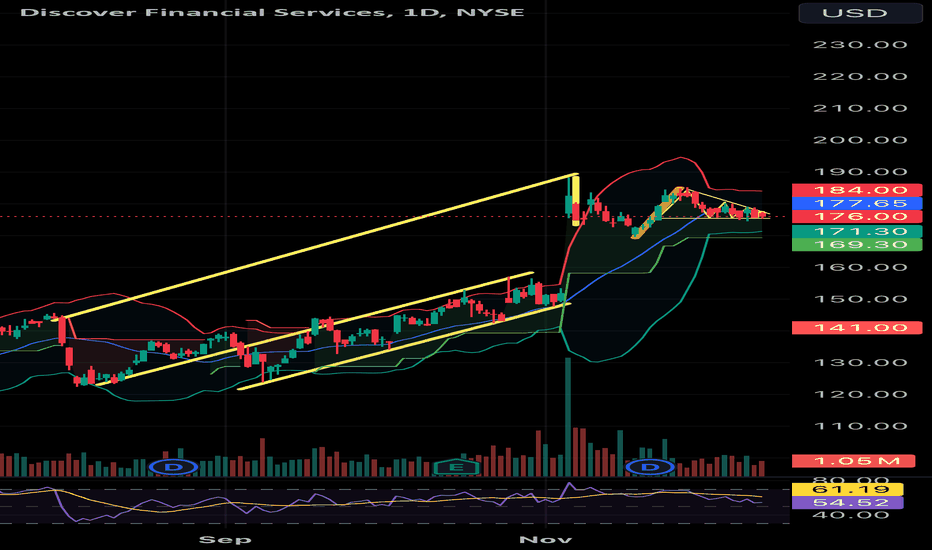Image resolution: width=932 pixels, height=550 pixels.
Task: Click the 150.00 price axis label
Action: [x=860, y=299]
